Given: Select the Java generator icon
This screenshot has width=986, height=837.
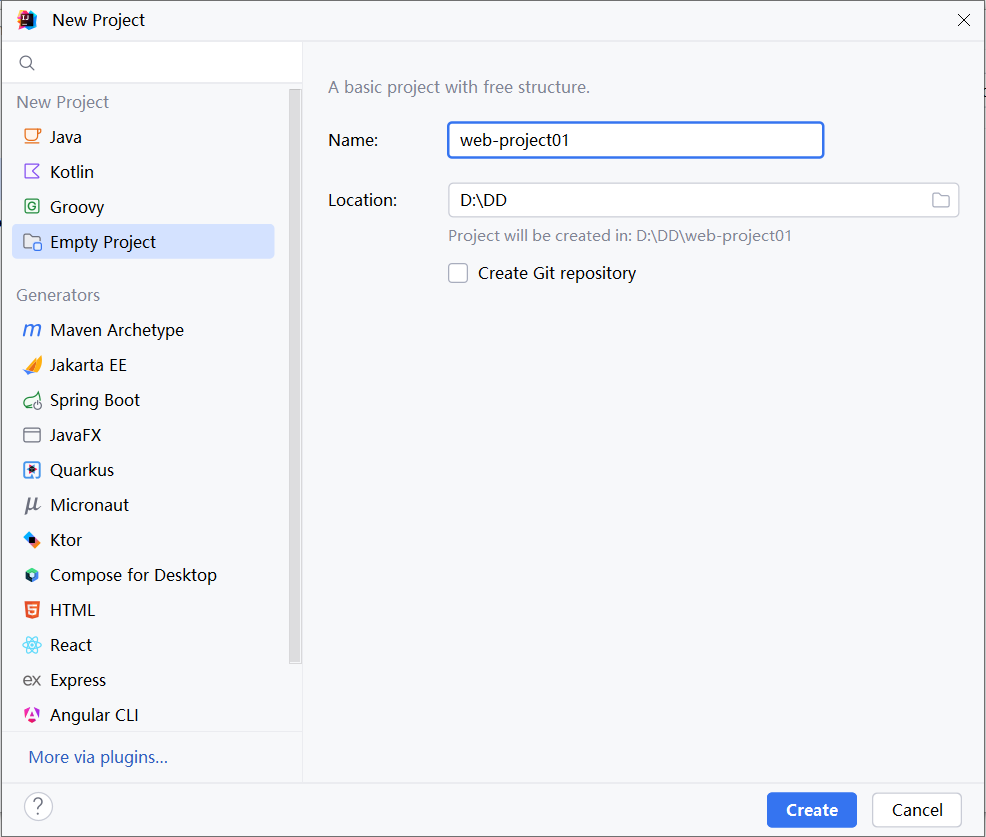Looking at the screenshot, I should pyautogui.click(x=33, y=136).
